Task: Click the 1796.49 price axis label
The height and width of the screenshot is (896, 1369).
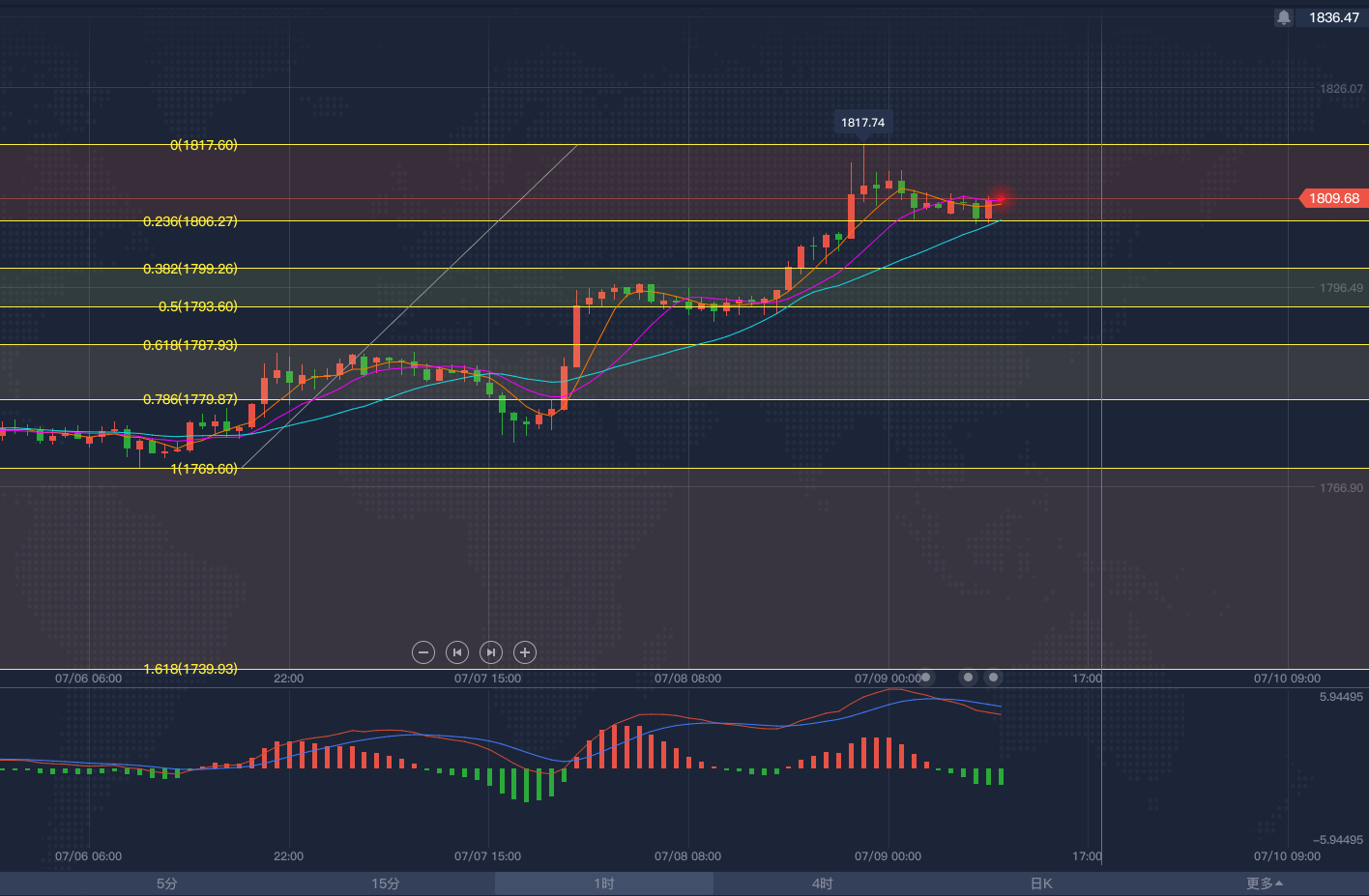Action: click(x=1342, y=288)
